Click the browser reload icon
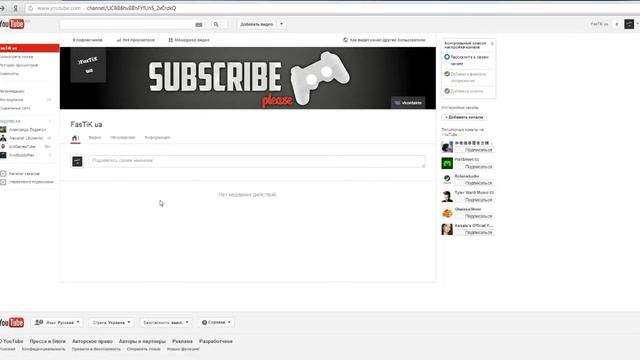 [x=30, y=8]
